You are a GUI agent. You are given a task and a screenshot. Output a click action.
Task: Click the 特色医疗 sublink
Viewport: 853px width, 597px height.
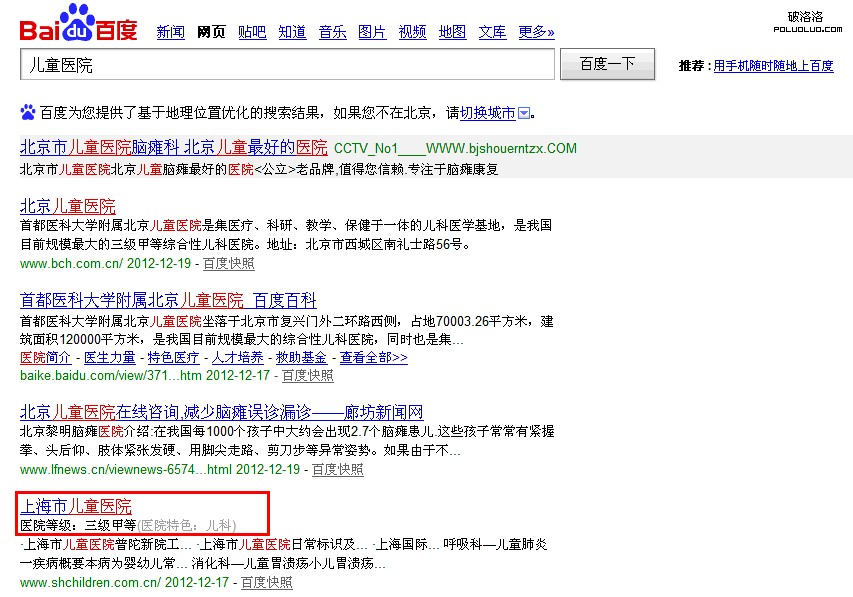(173, 358)
